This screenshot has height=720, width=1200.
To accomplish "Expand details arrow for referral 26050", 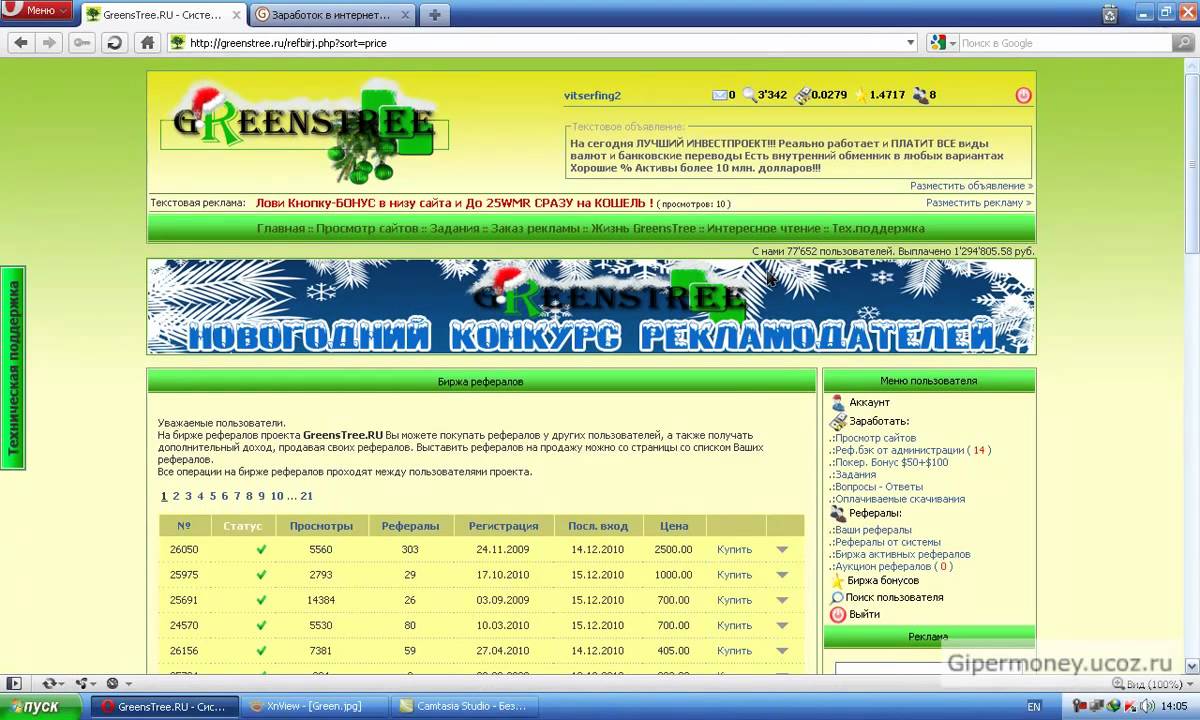I will [782, 549].
